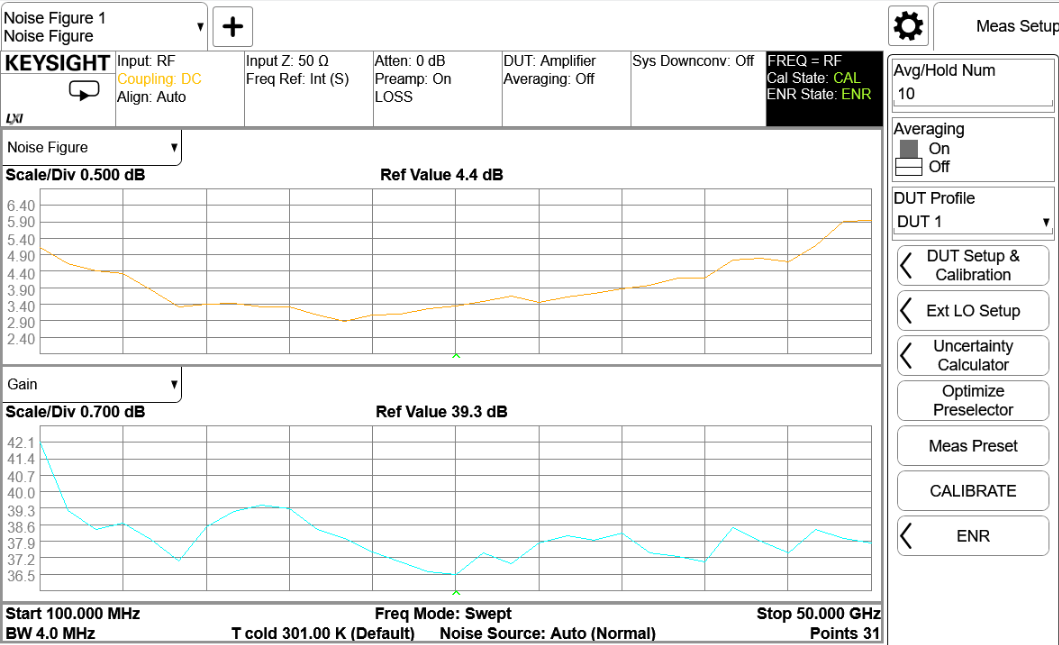Select the DUT Amplifier Averaging Off panel
Image resolution: width=1059 pixels, height=645 pixels.
tap(567, 88)
